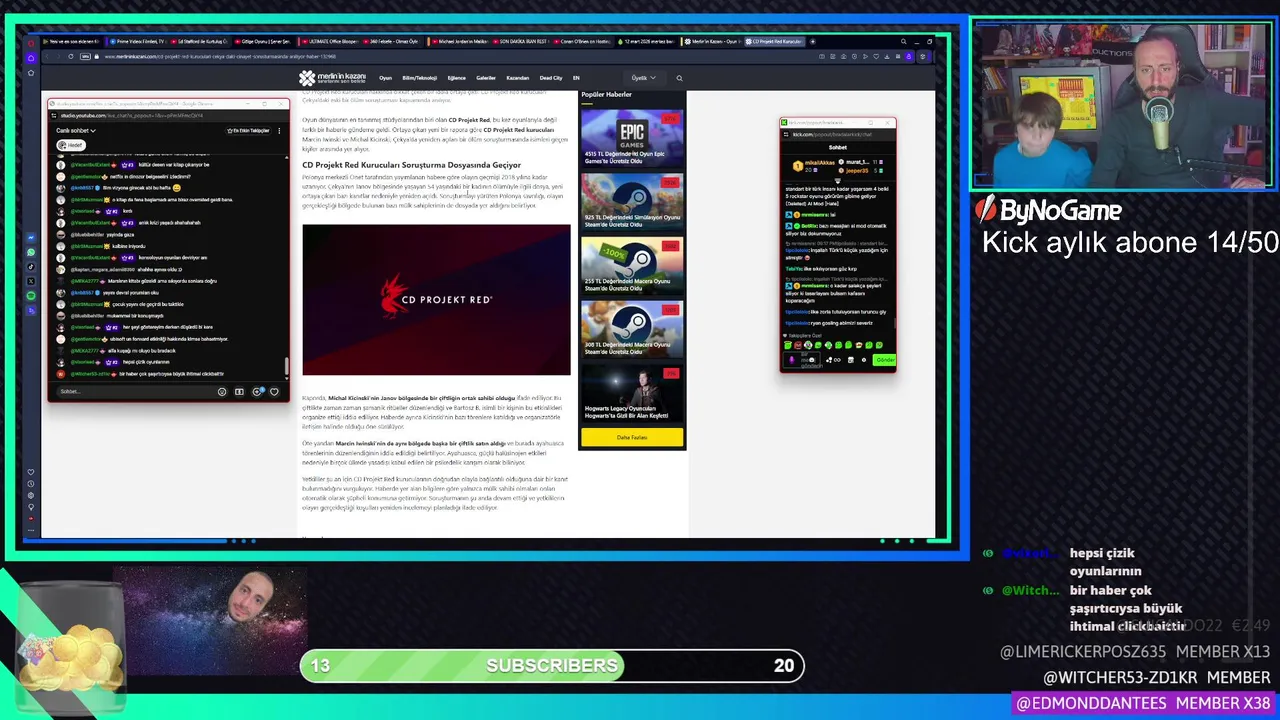1280x720 pixels.
Task: Click the sidebar heart icon at bottom left
Action: tap(31, 472)
